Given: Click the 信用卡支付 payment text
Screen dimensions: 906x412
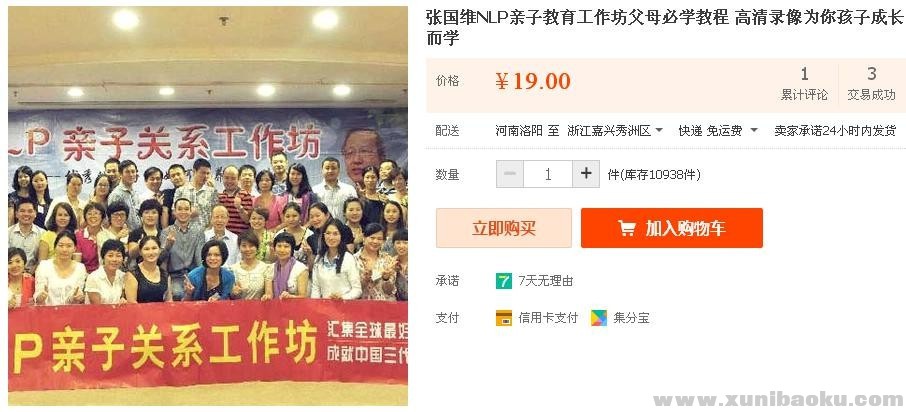Looking at the screenshot, I should click(x=548, y=318).
